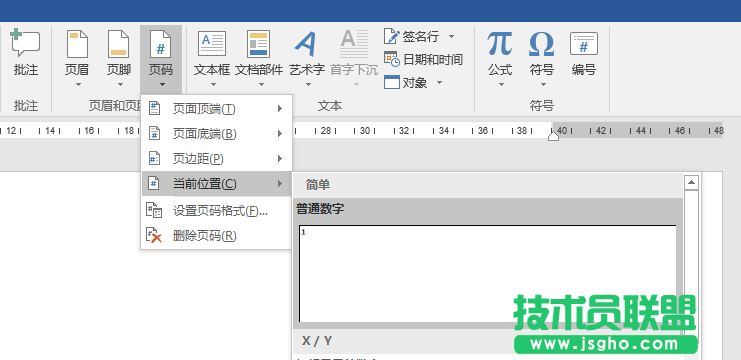Open 文档部件 quick parts
Viewport: 741px width, 360px height.
(x=258, y=58)
